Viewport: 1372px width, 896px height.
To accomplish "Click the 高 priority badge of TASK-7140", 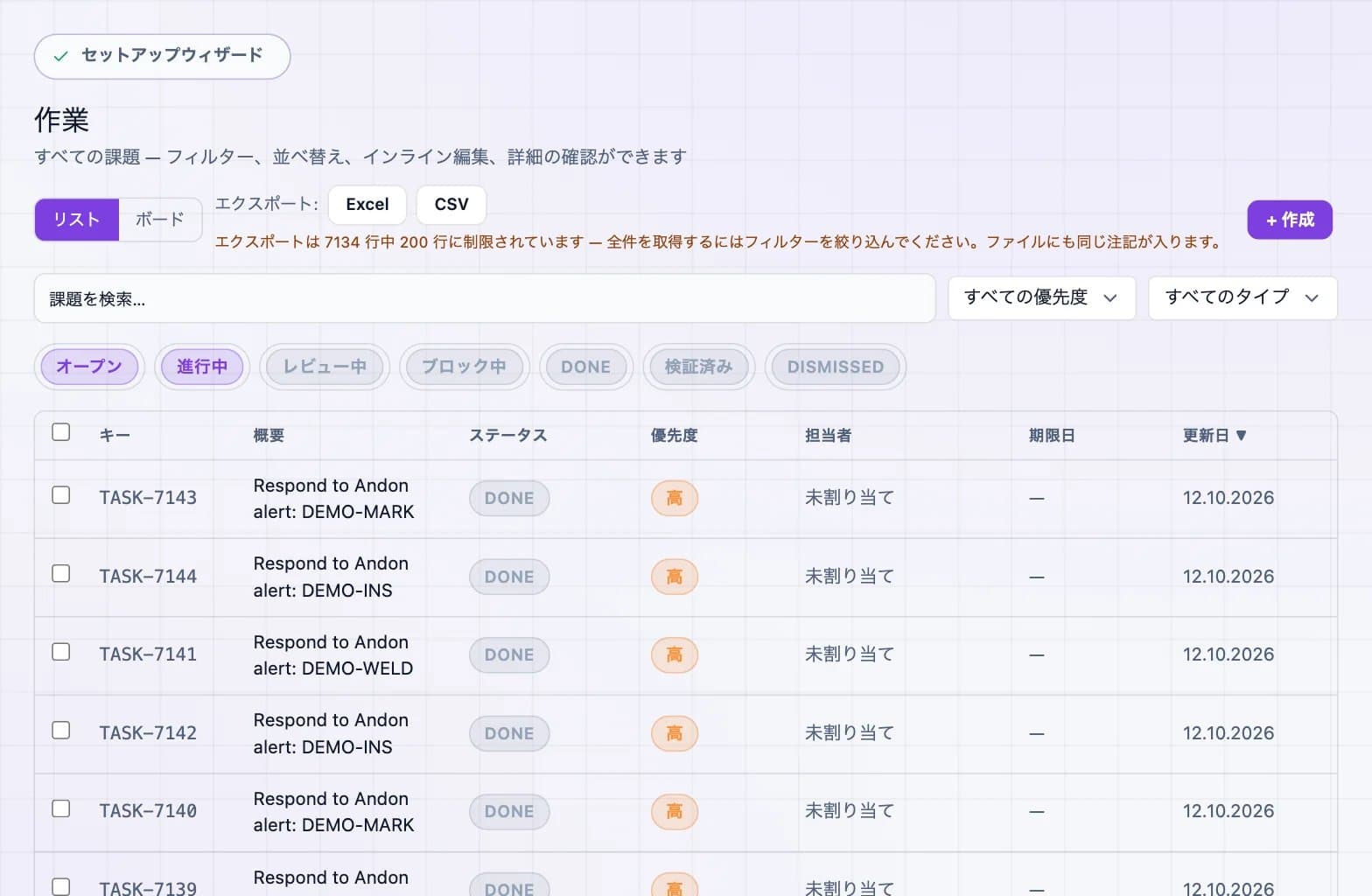I will [675, 812].
